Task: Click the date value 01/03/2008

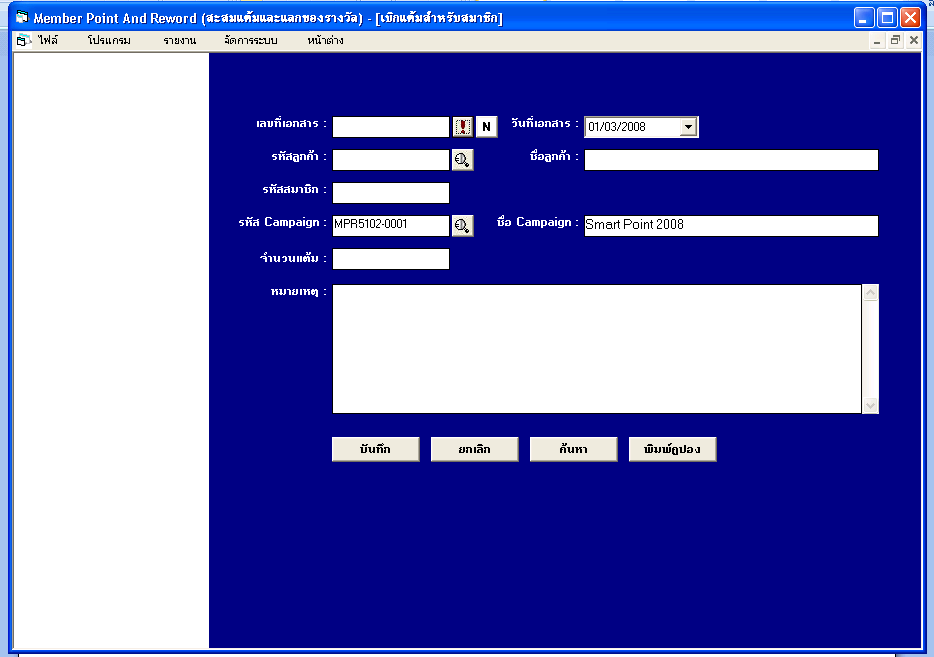Action: 617,127
